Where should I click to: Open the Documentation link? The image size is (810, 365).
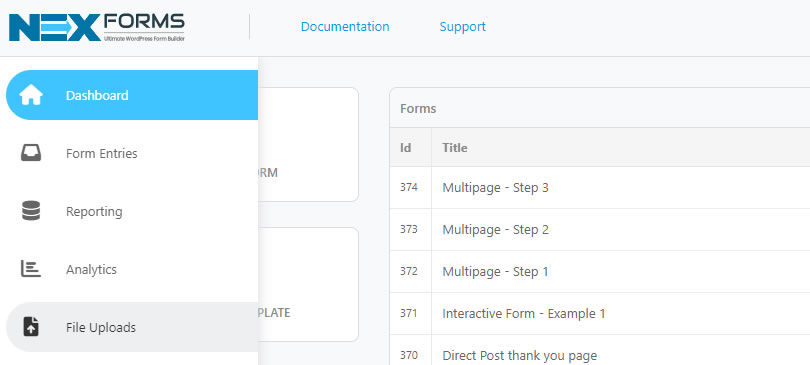345,26
